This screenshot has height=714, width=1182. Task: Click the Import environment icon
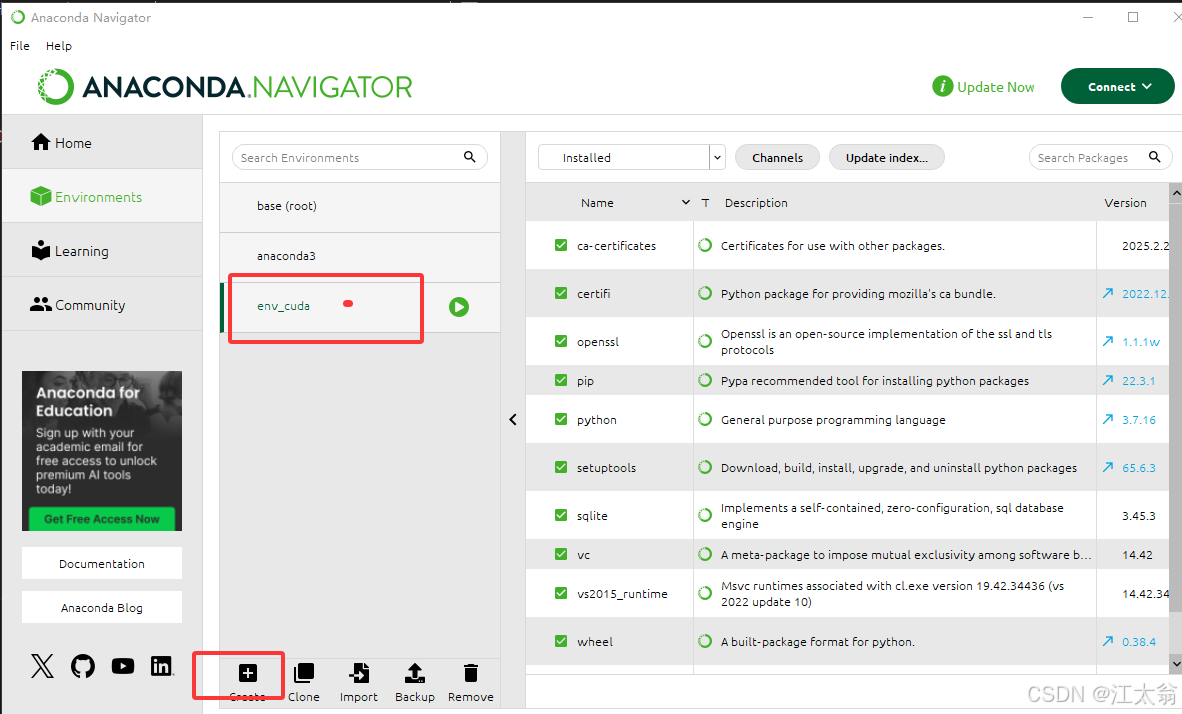point(359,673)
